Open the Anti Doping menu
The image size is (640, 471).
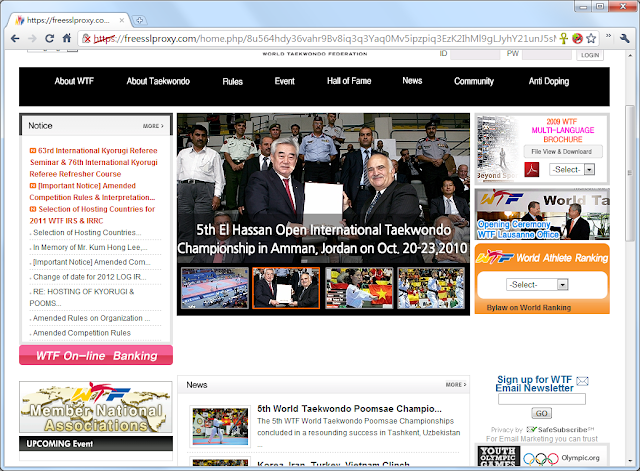pos(549,81)
